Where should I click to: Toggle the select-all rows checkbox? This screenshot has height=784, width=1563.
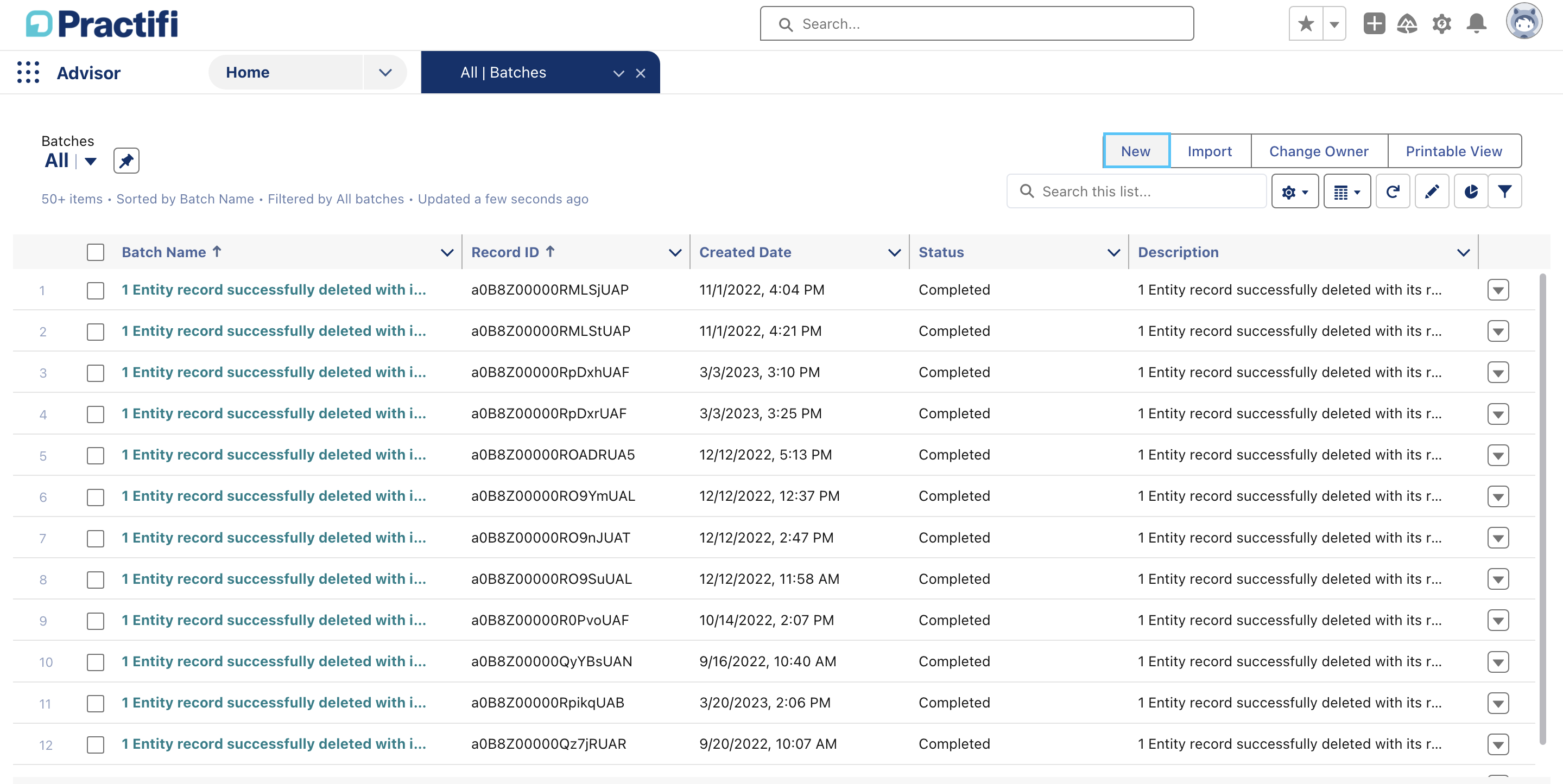95,252
